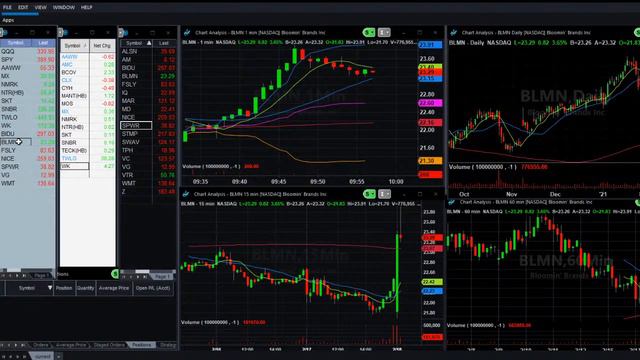This screenshot has width=640, height=360.
Task: Open the FILE menu
Action: [x=7, y=7]
